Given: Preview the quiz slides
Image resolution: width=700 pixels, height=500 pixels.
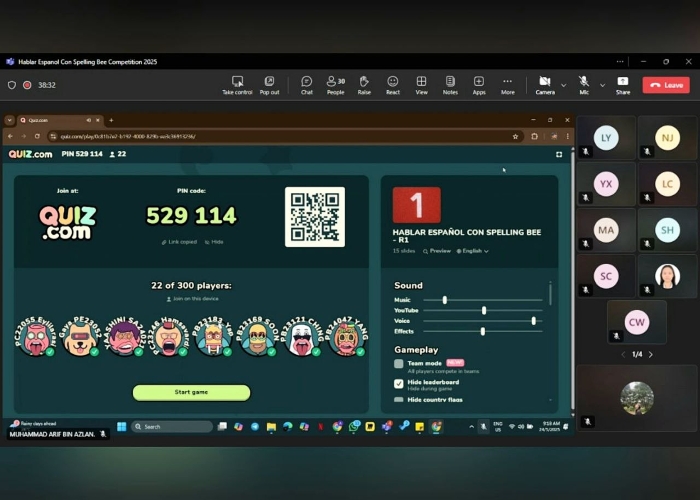Looking at the screenshot, I should coord(437,251).
